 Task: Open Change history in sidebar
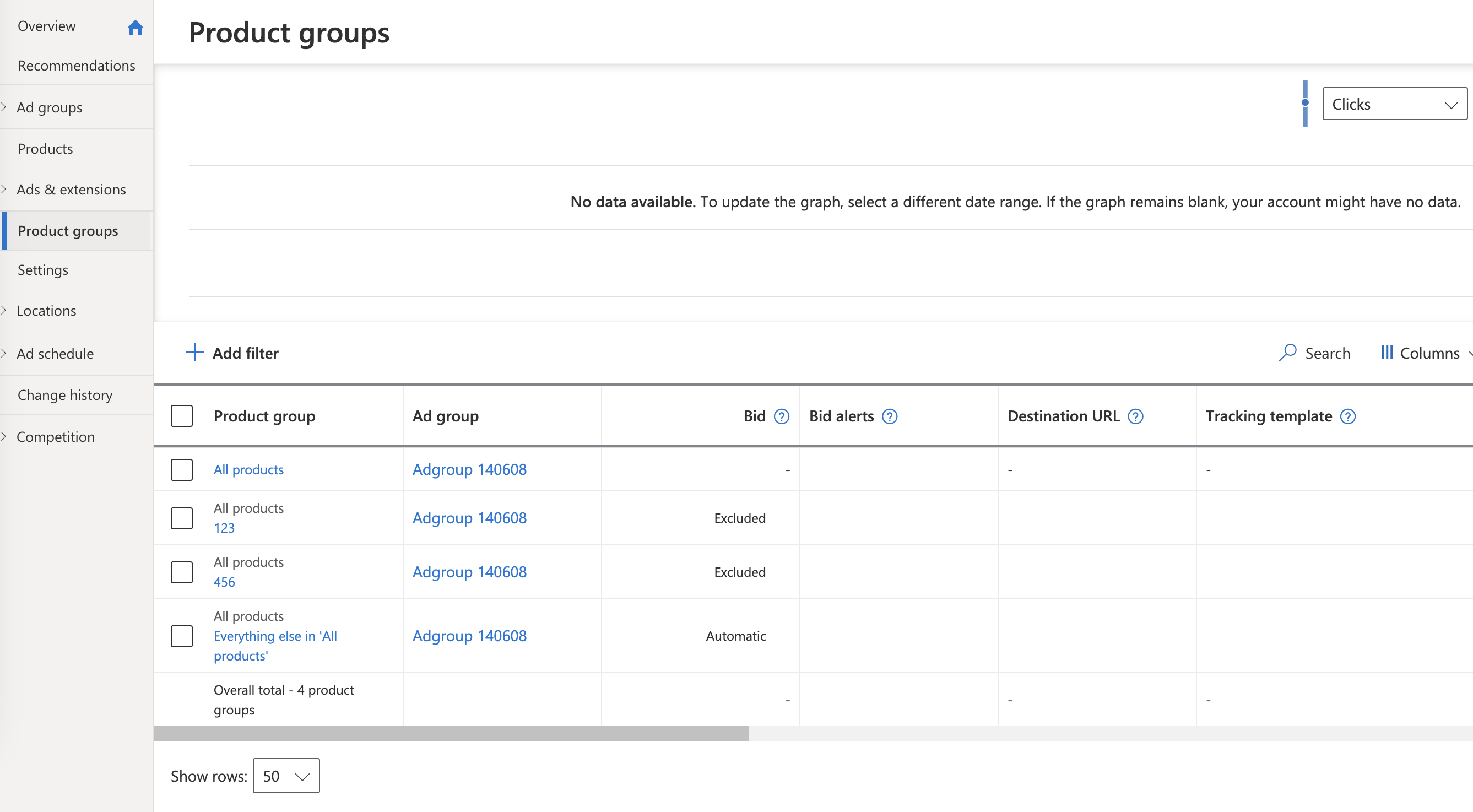point(64,395)
